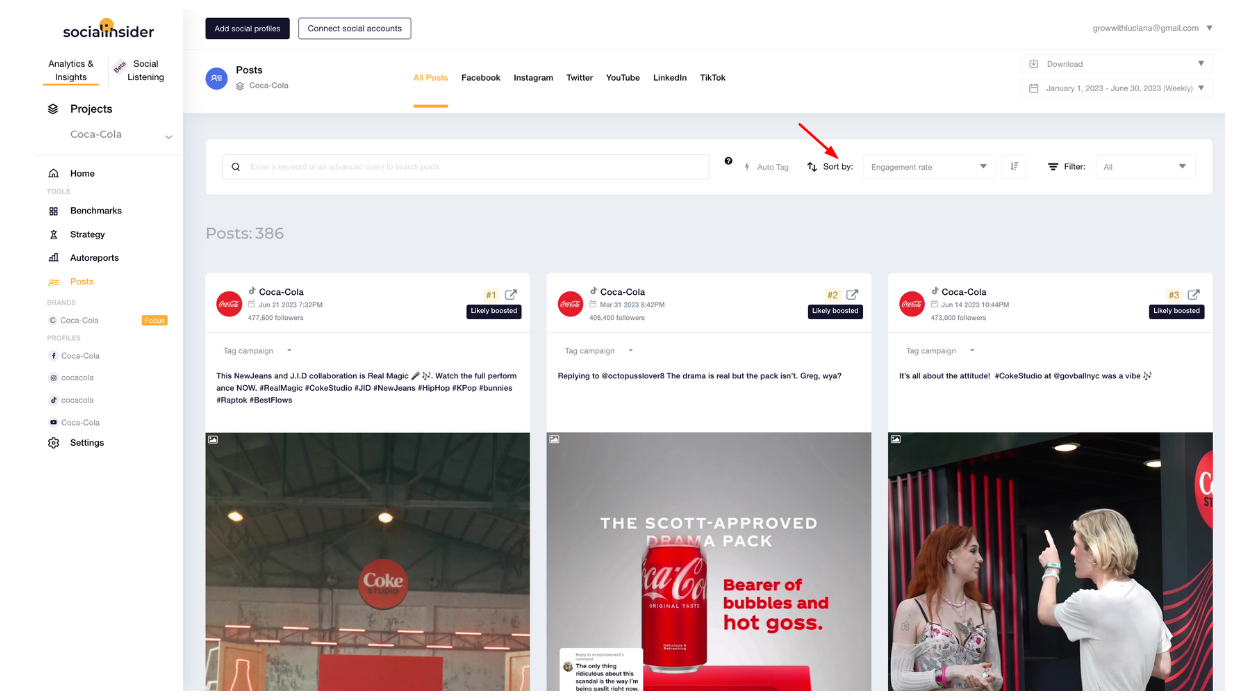Image resolution: width=1260 pixels, height=700 pixels.
Task: Click the Likely boosted badge on post #1
Action: (x=494, y=311)
